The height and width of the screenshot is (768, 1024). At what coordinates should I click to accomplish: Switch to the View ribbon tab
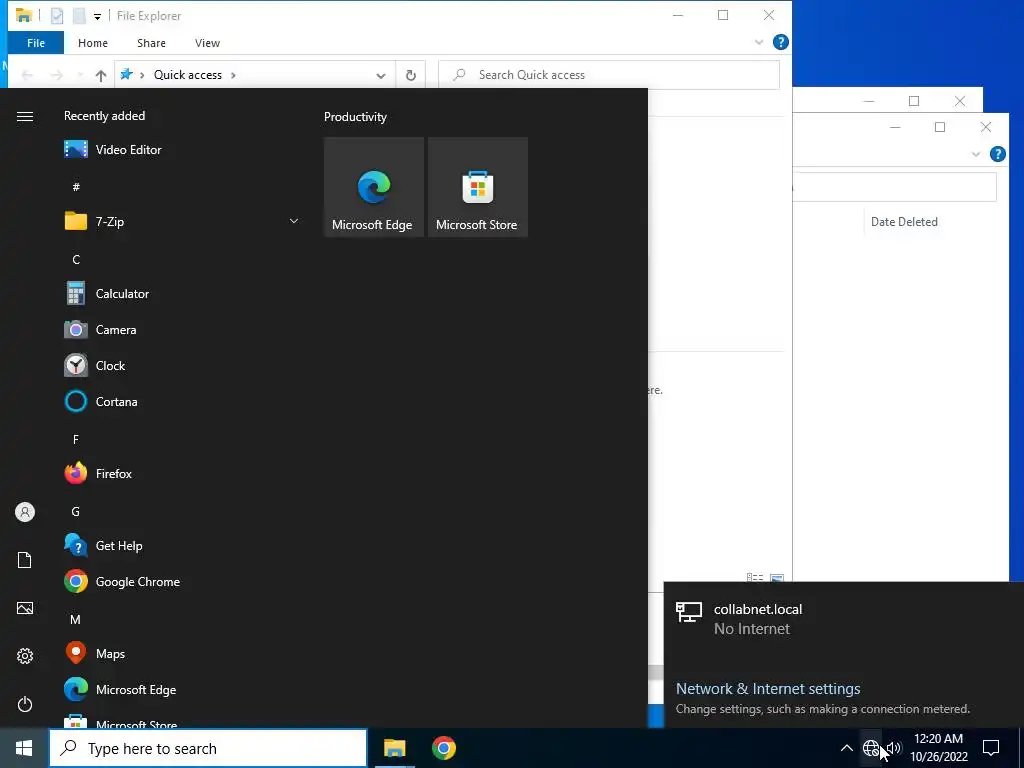[x=207, y=43]
